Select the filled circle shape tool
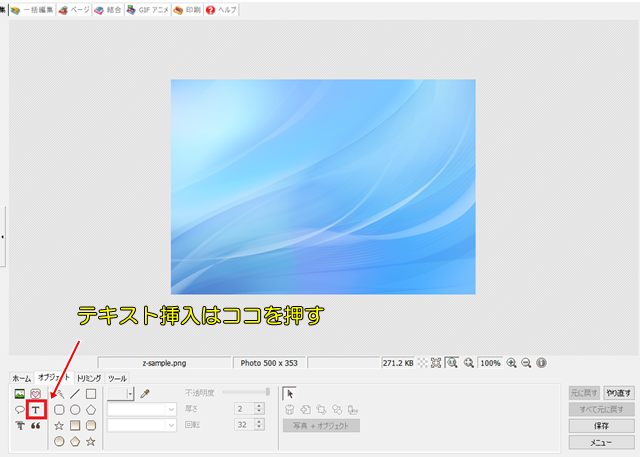 coord(59,441)
